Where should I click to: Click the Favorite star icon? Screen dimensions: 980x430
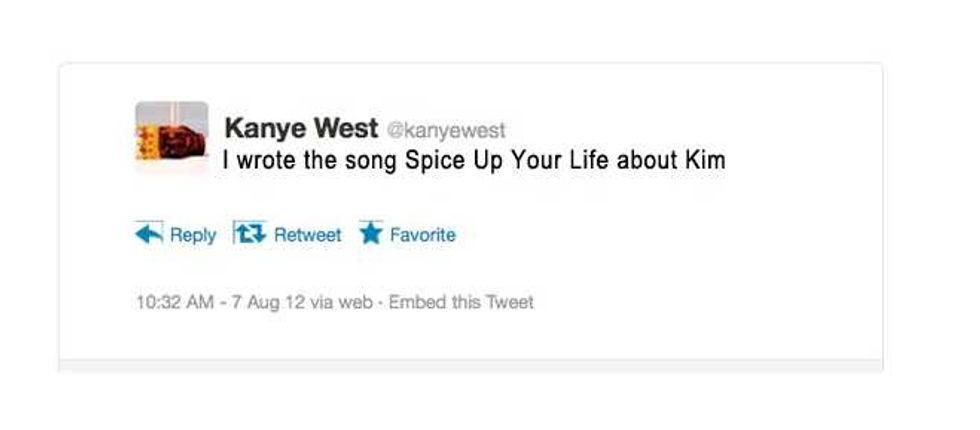tap(371, 235)
